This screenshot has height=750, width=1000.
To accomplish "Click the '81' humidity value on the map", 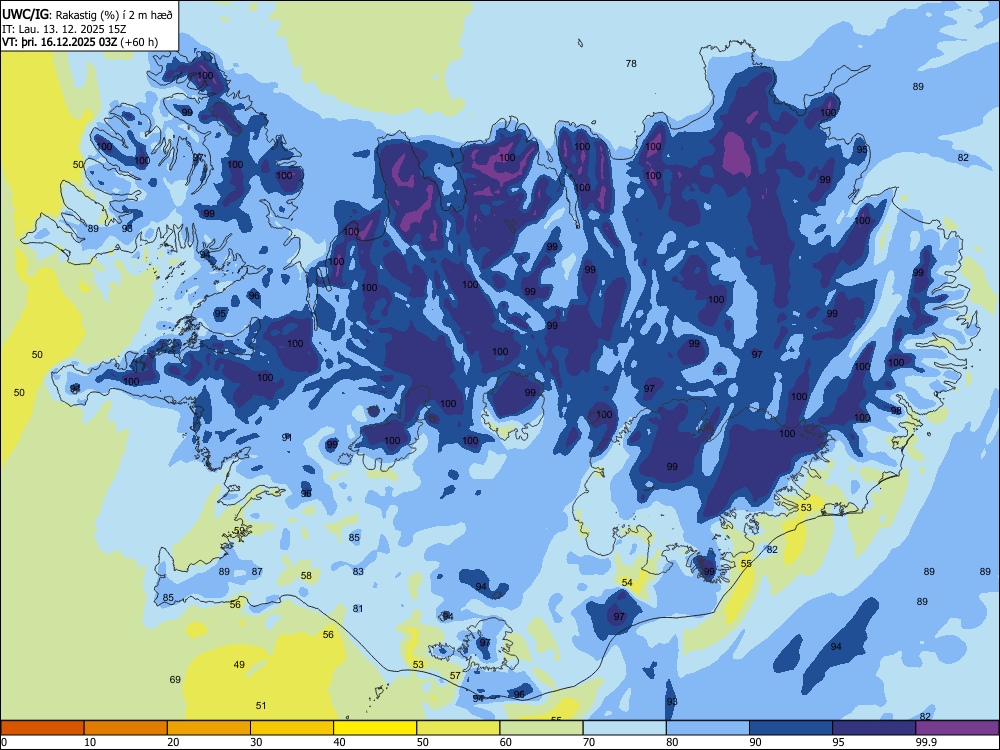I will [x=358, y=608].
